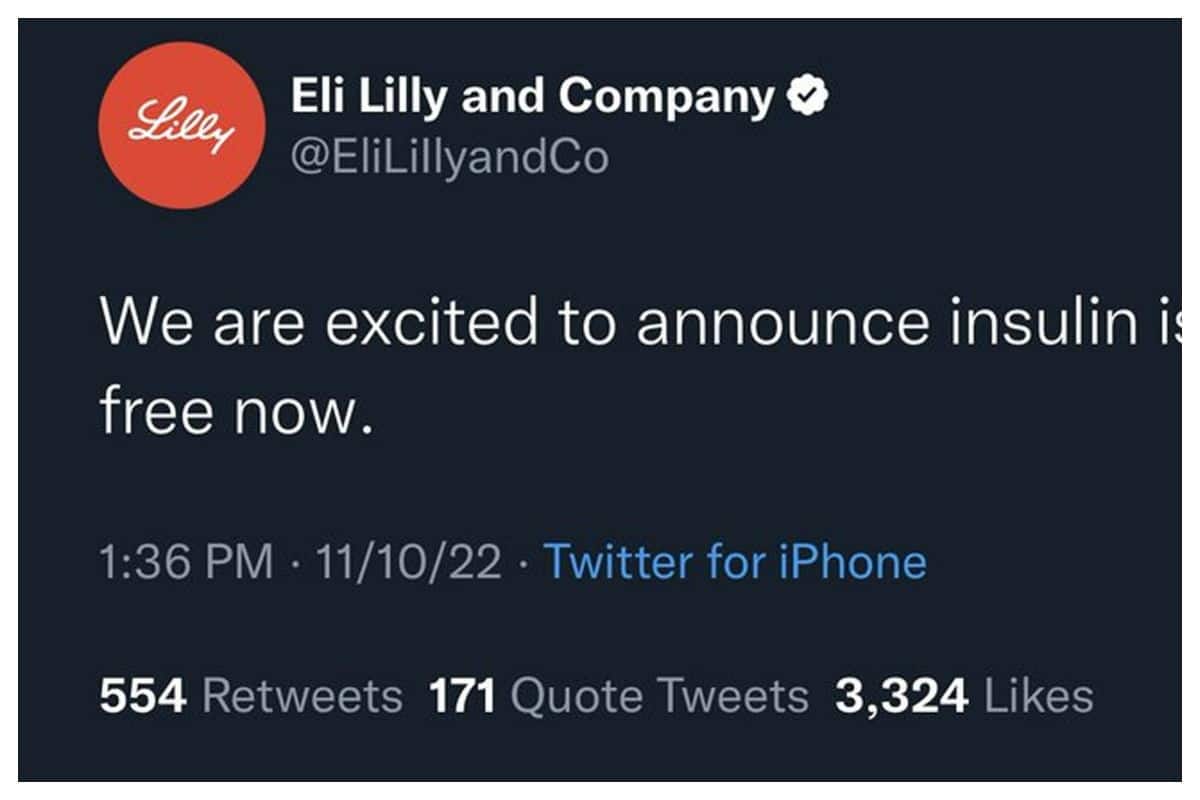Select the 11/10/22 date
This screenshot has height=800, width=1200.
pos(408,562)
